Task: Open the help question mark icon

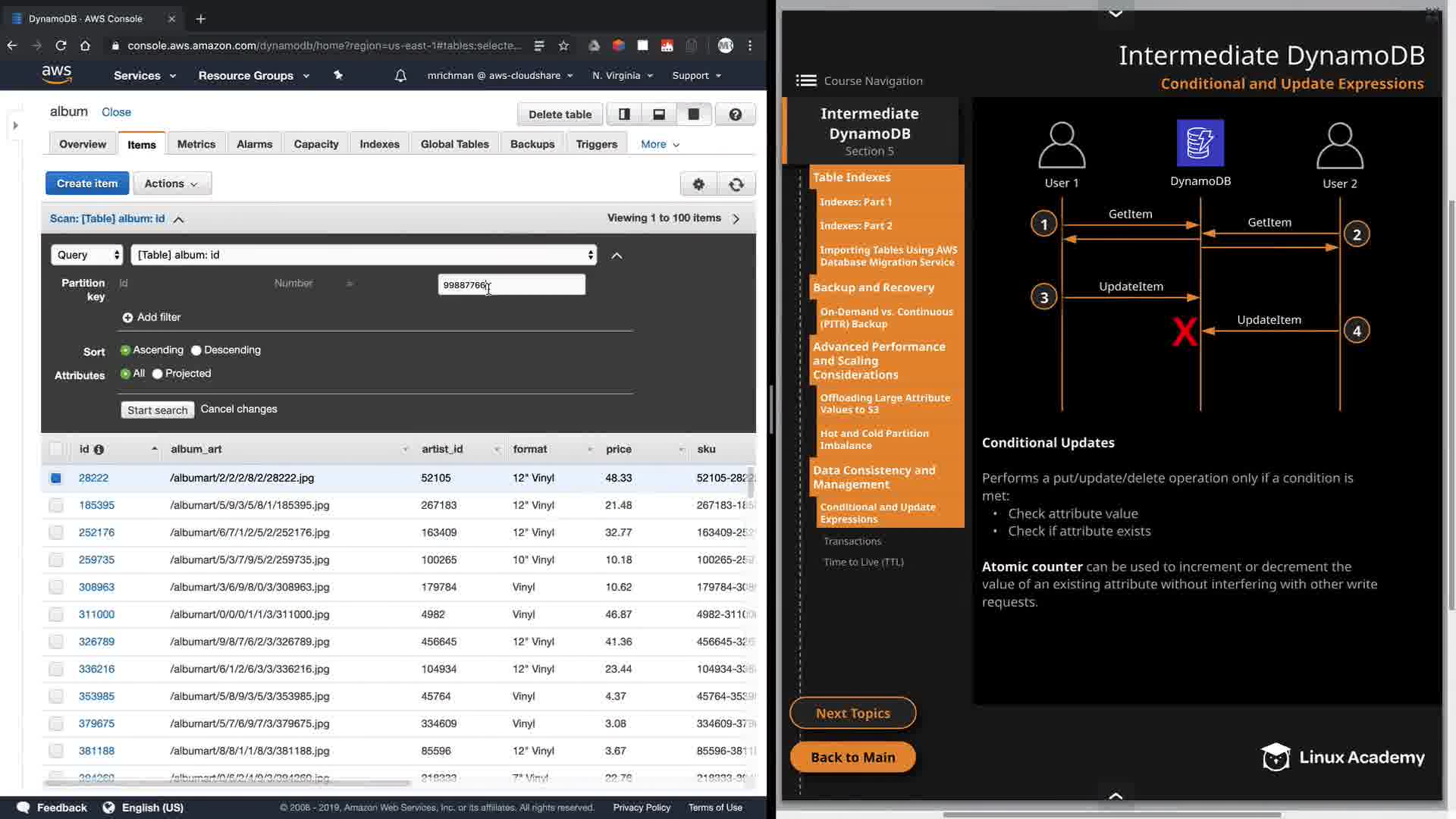Action: pos(735,115)
